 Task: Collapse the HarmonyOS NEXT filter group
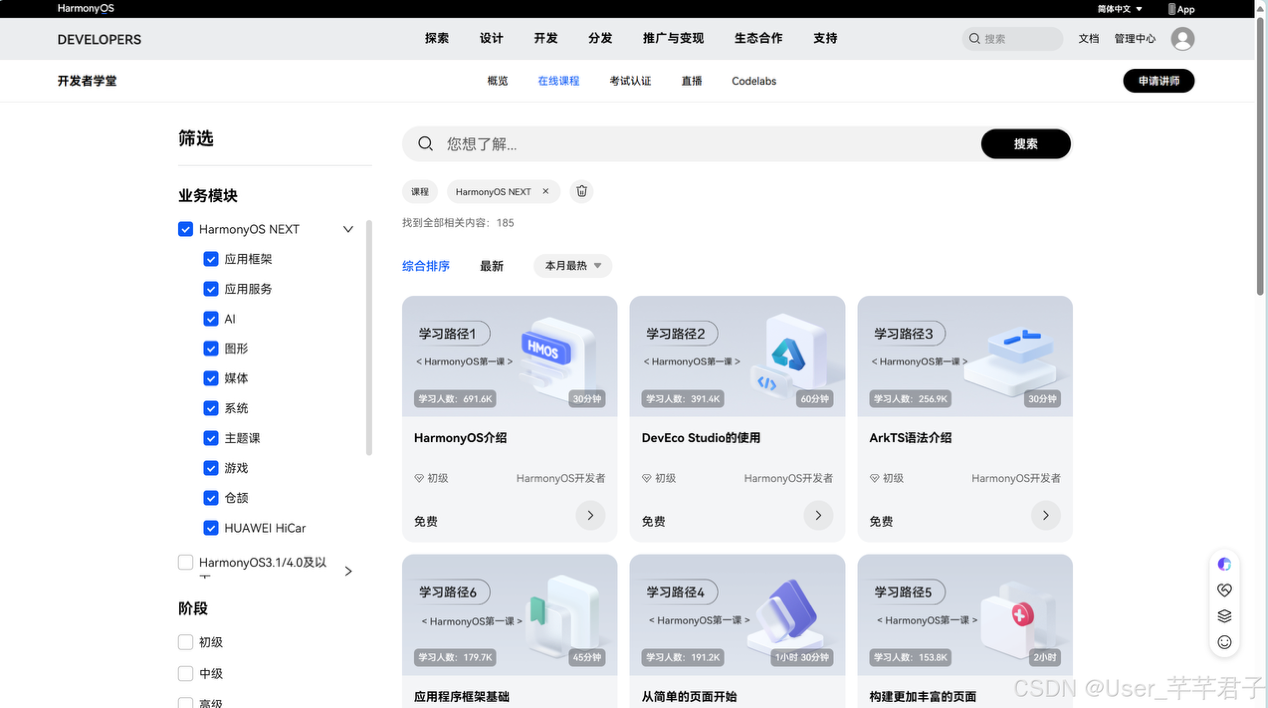click(x=347, y=228)
